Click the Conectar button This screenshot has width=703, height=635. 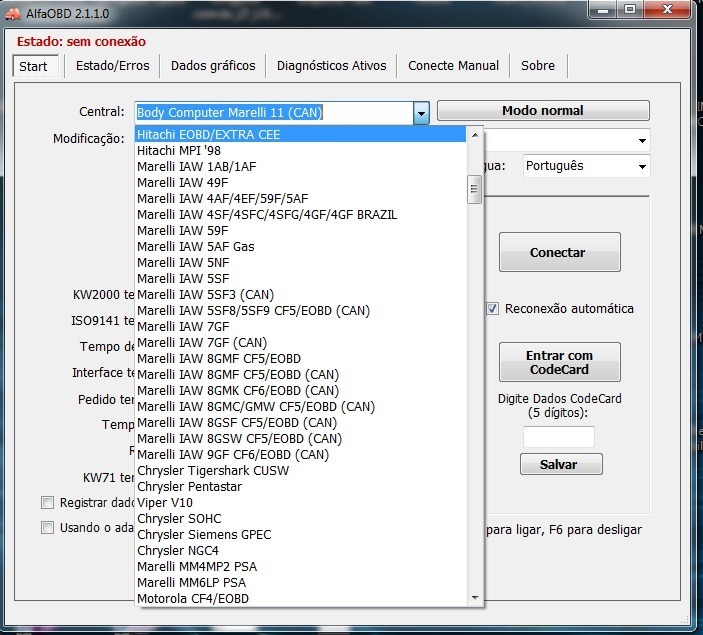coord(560,252)
